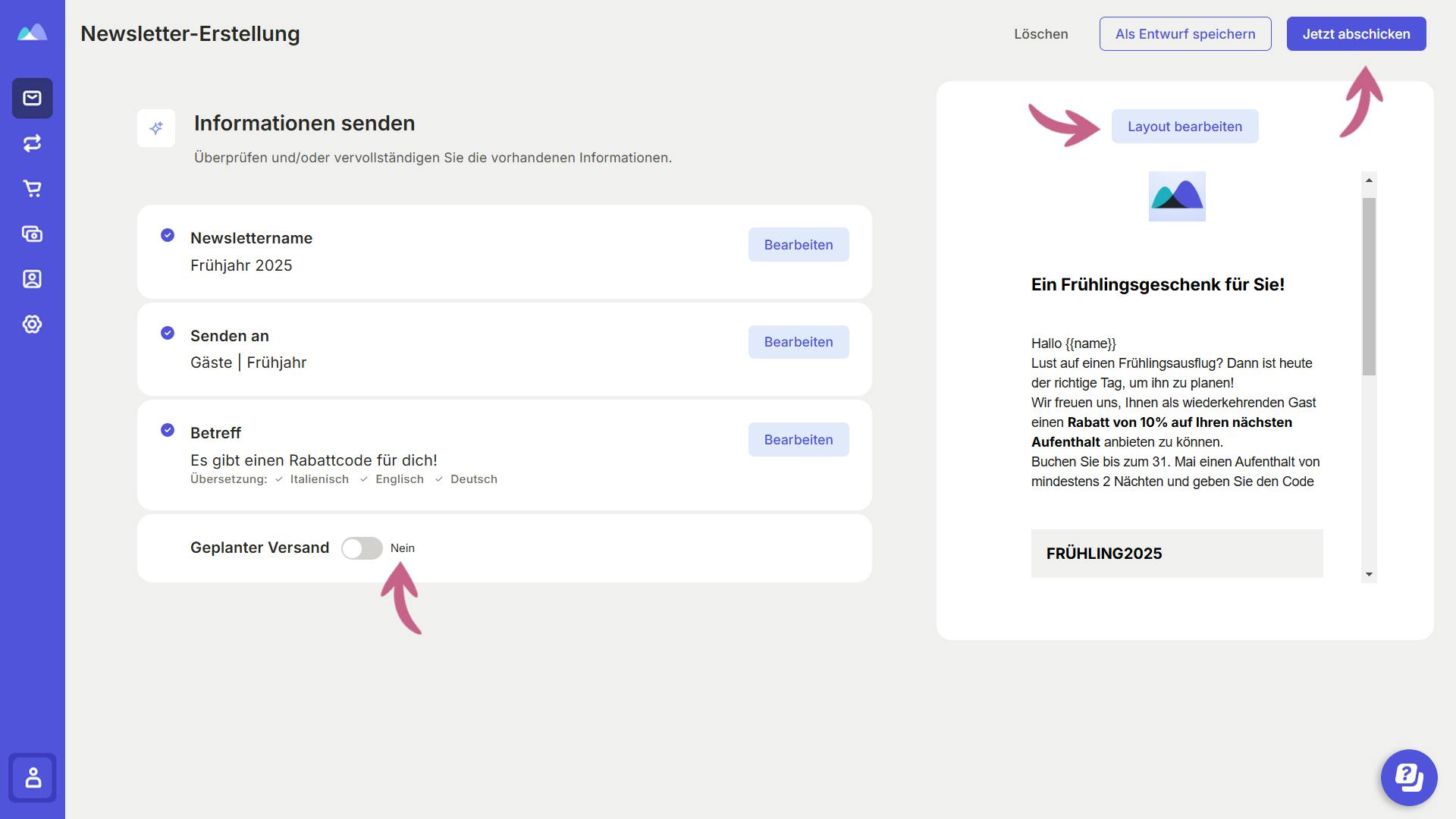Click Löschen to delete the newsletter
This screenshot has height=819, width=1456.
(1041, 34)
